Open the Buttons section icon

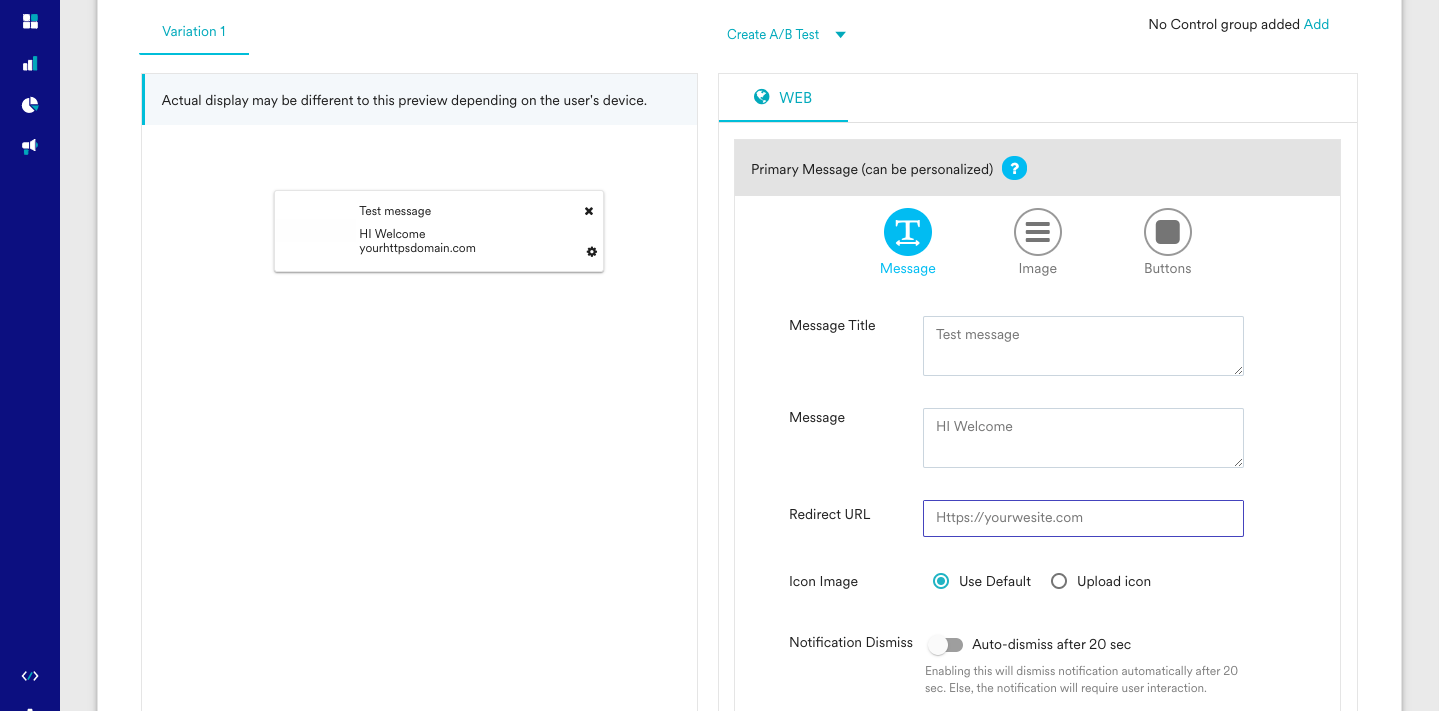[1167, 230]
